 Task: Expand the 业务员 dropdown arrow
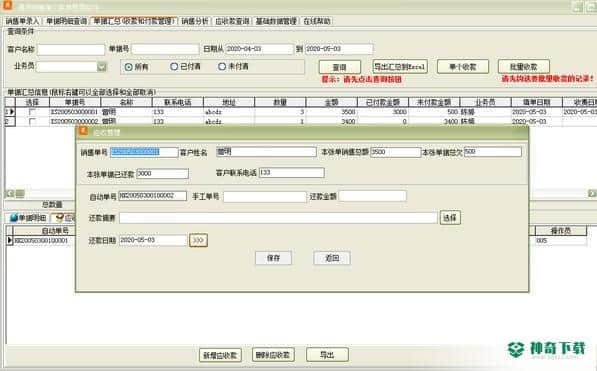[102, 67]
